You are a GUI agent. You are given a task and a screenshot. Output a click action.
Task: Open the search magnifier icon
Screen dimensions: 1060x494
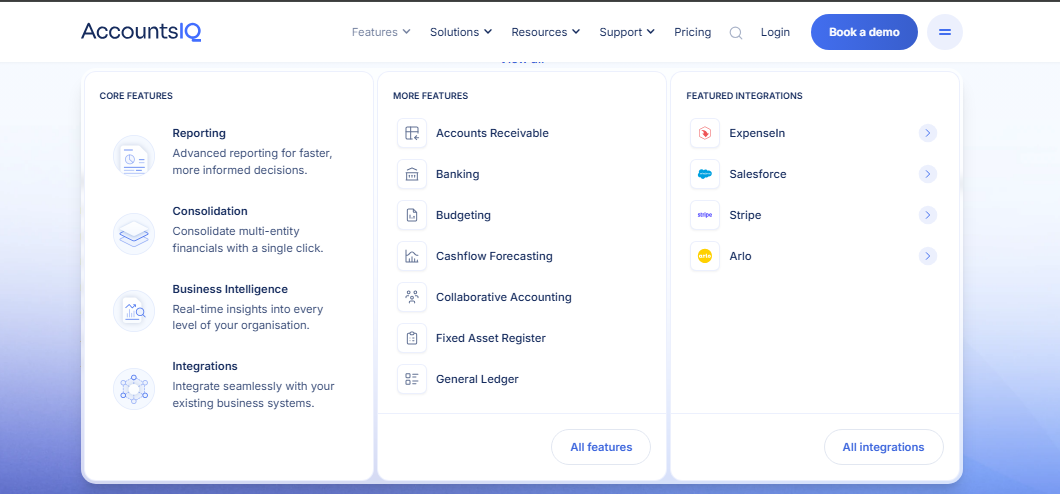click(736, 32)
